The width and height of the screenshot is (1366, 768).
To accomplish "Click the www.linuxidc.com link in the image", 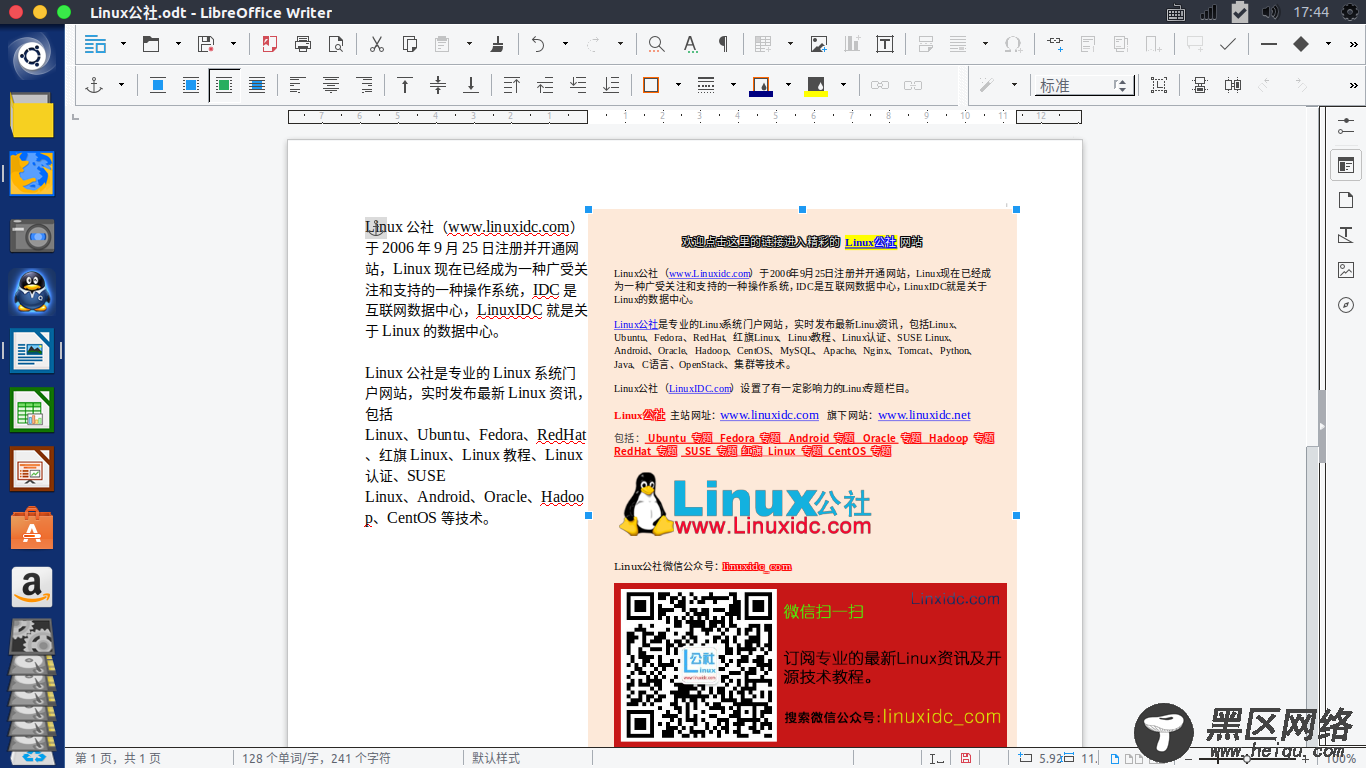I will tap(769, 415).
